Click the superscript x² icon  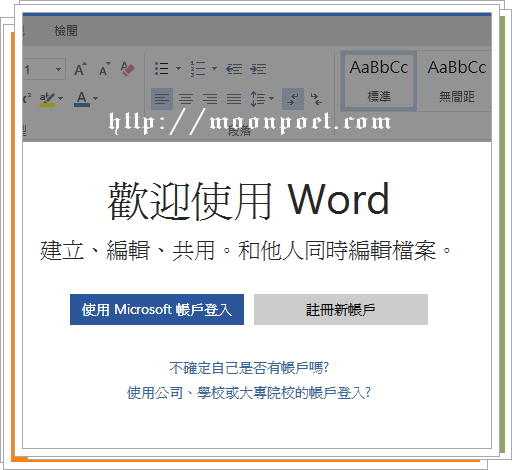[27, 99]
